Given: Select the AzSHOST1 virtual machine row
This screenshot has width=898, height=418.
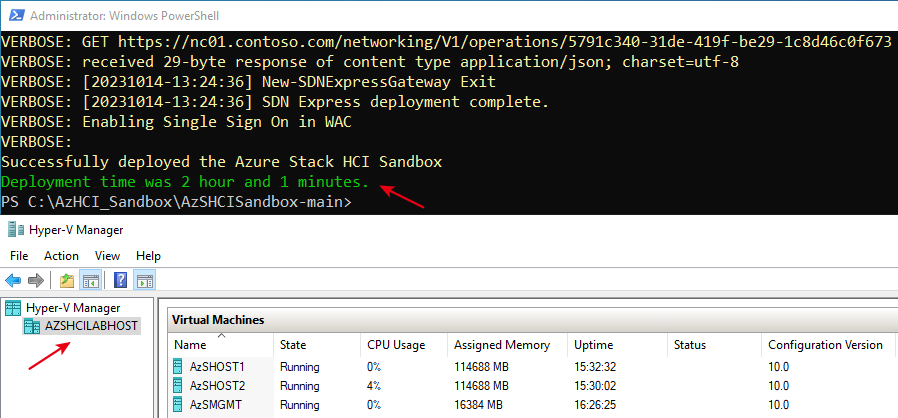Looking at the screenshot, I should 533,367.
